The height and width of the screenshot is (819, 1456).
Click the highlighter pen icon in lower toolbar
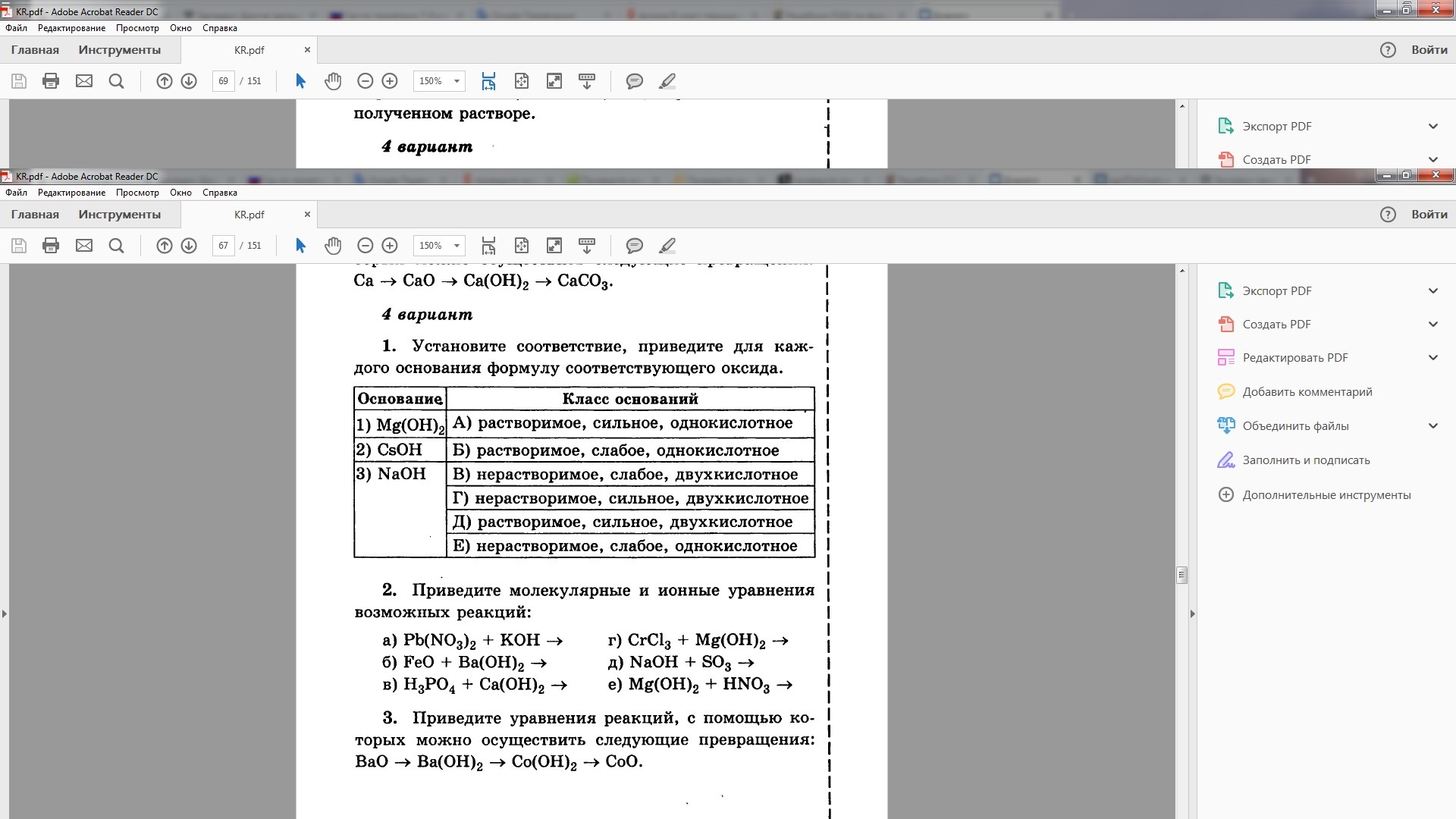667,246
